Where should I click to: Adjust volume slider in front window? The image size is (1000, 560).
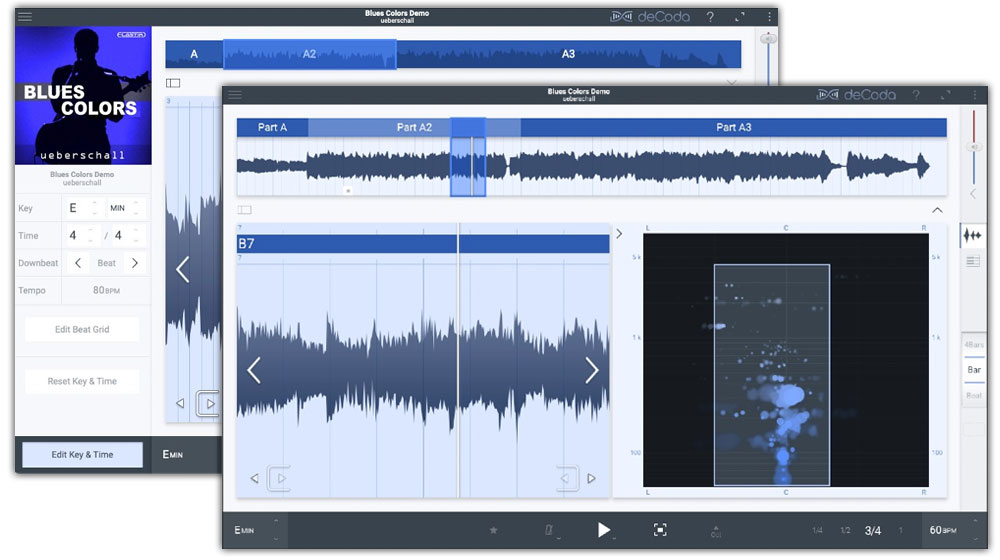(973, 147)
